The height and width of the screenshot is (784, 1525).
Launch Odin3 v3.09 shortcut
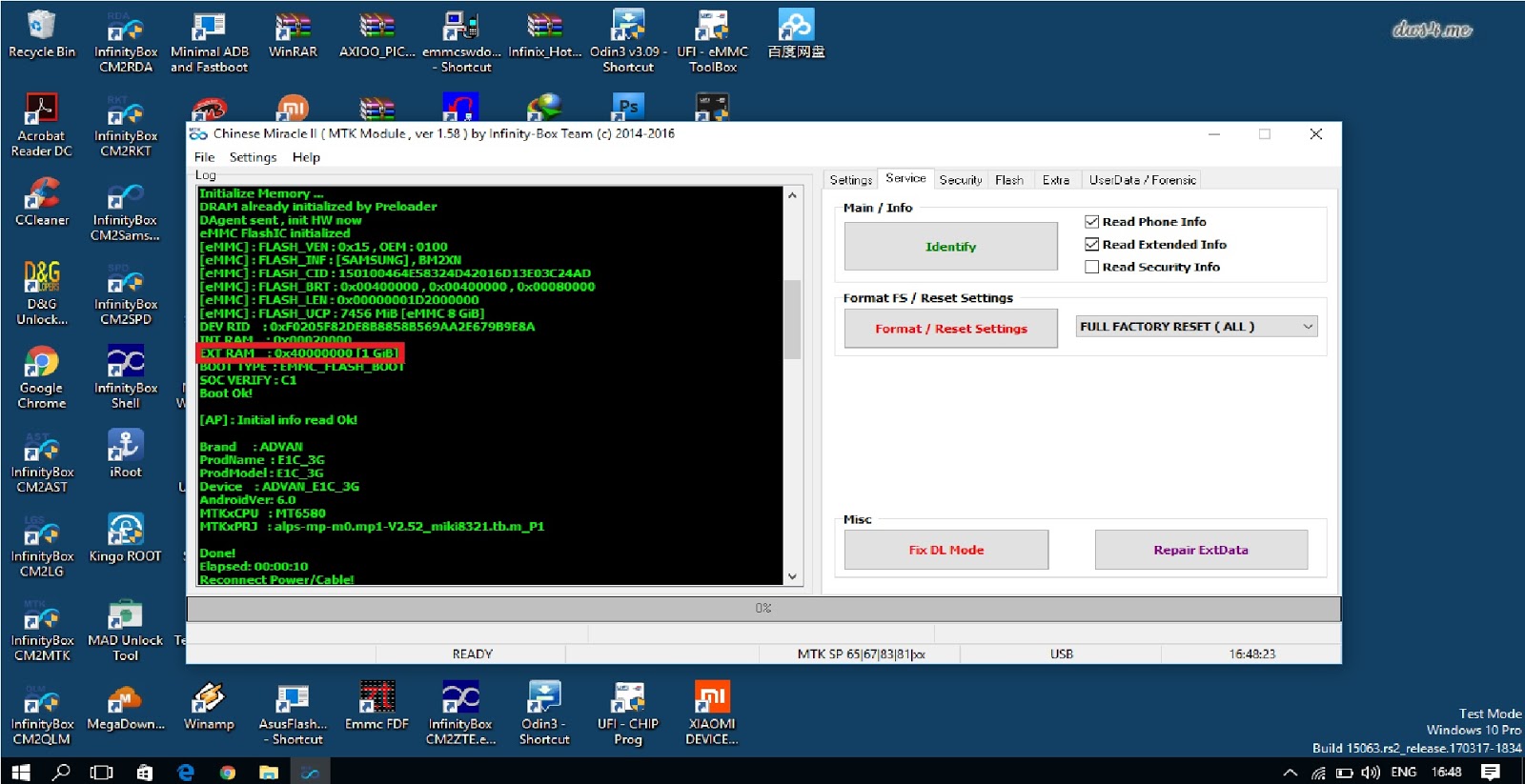click(x=628, y=42)
